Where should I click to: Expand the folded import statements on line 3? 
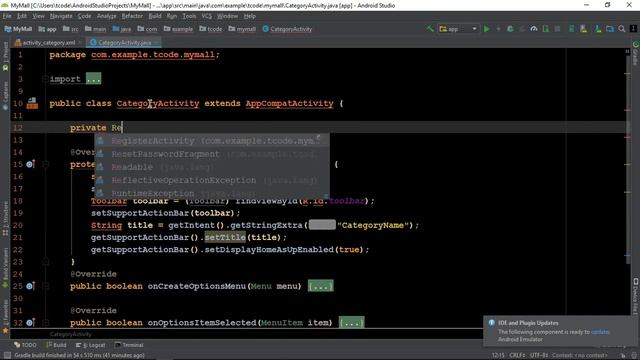pos(93,79)
